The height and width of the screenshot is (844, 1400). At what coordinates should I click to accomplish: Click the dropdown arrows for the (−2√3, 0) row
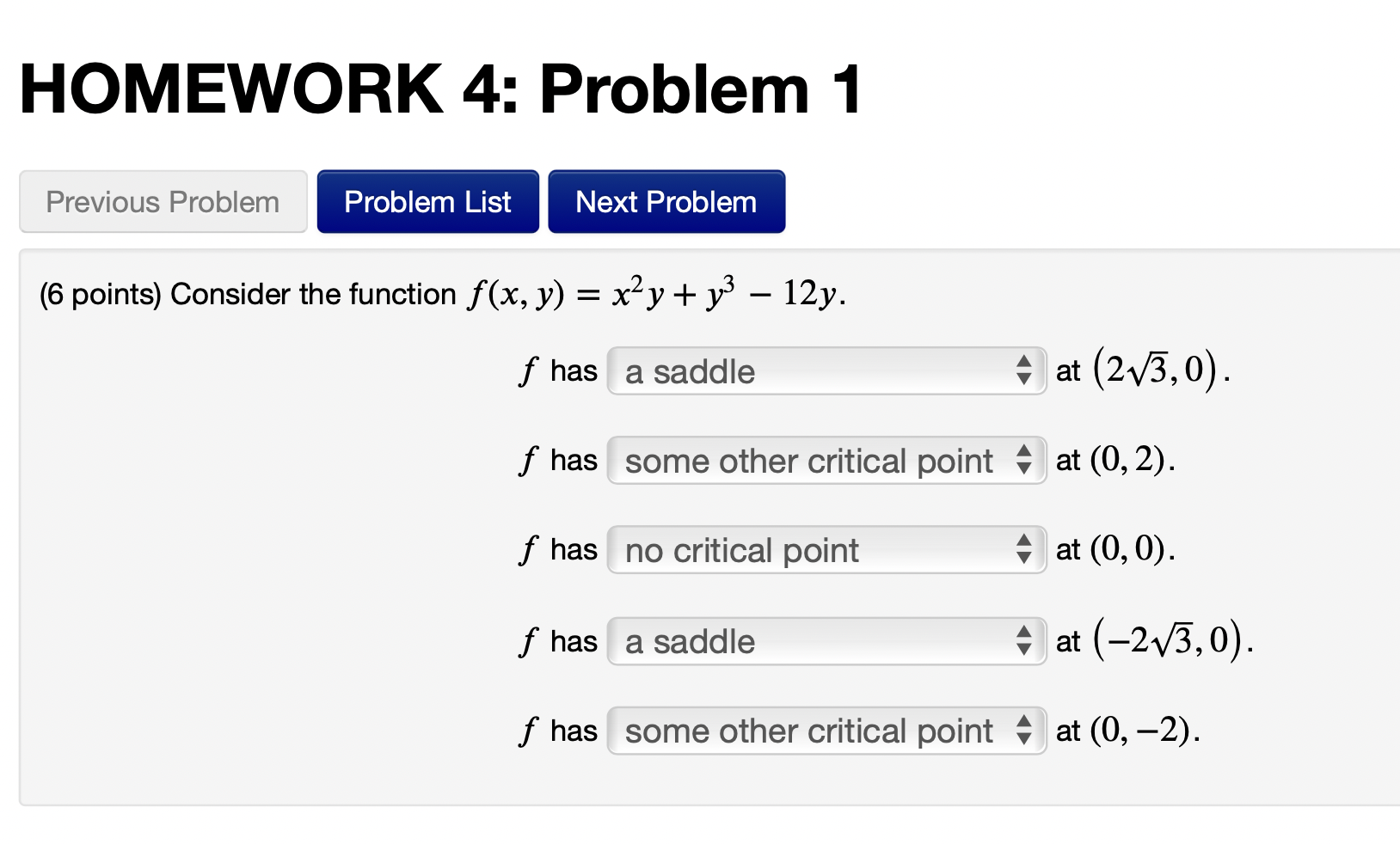(1024, 640)
